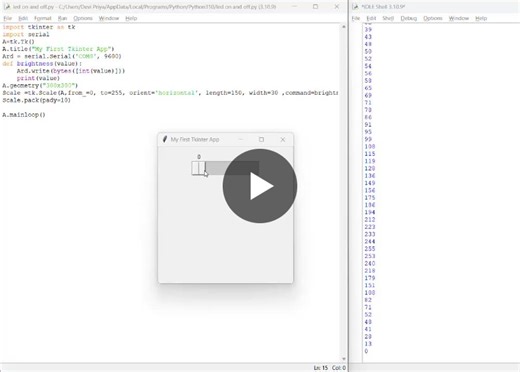Close the editor window
The width and height of the screenshot is (520, 372).
[337, 7]
